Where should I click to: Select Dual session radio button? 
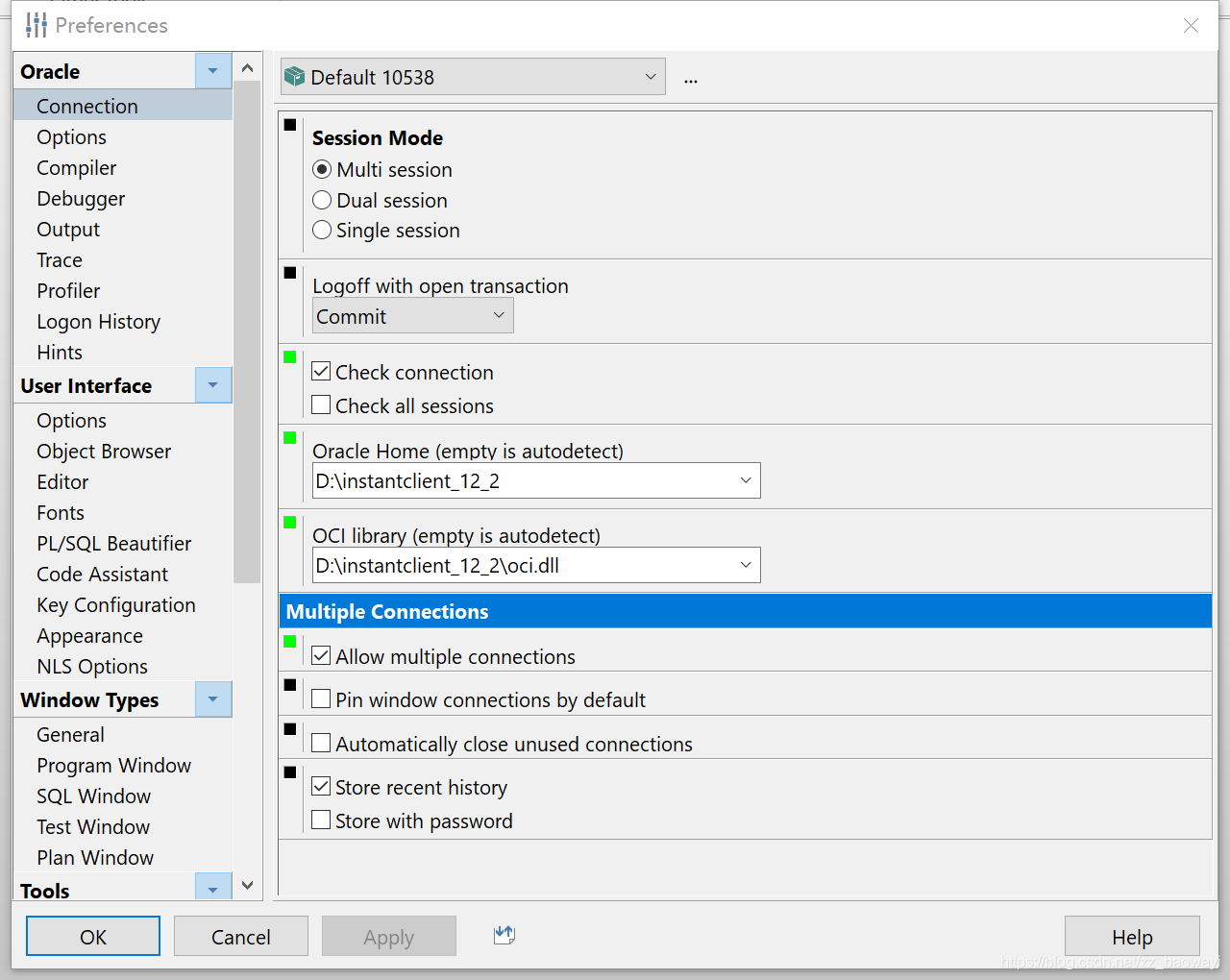coord(322,201)
